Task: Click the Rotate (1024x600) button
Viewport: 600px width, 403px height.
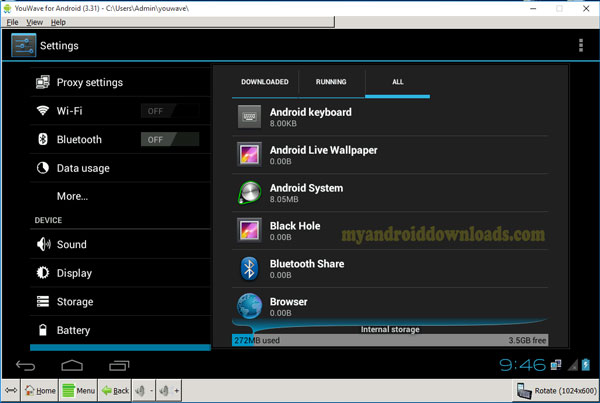Action: pyautogui.click(x=556, y=390)
